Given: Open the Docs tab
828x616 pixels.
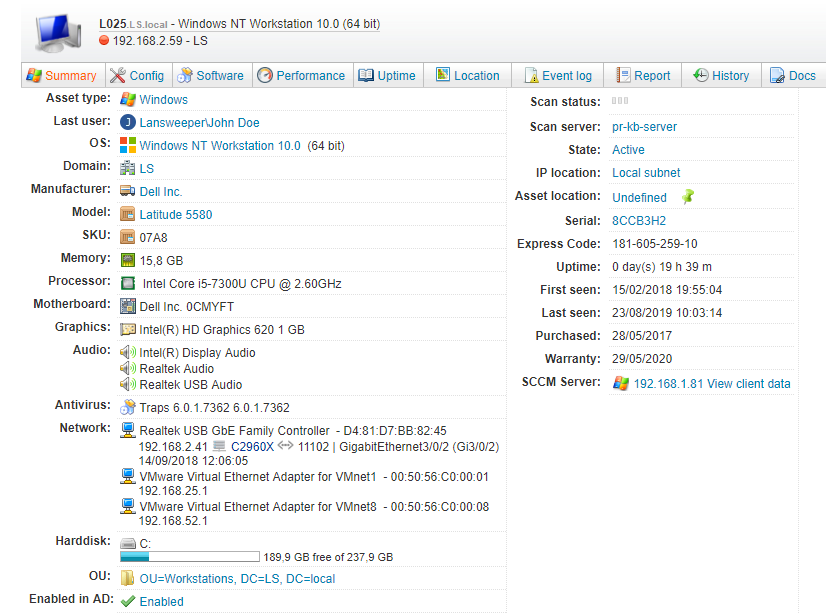Looking at the screenshot, I should [793, 75].
